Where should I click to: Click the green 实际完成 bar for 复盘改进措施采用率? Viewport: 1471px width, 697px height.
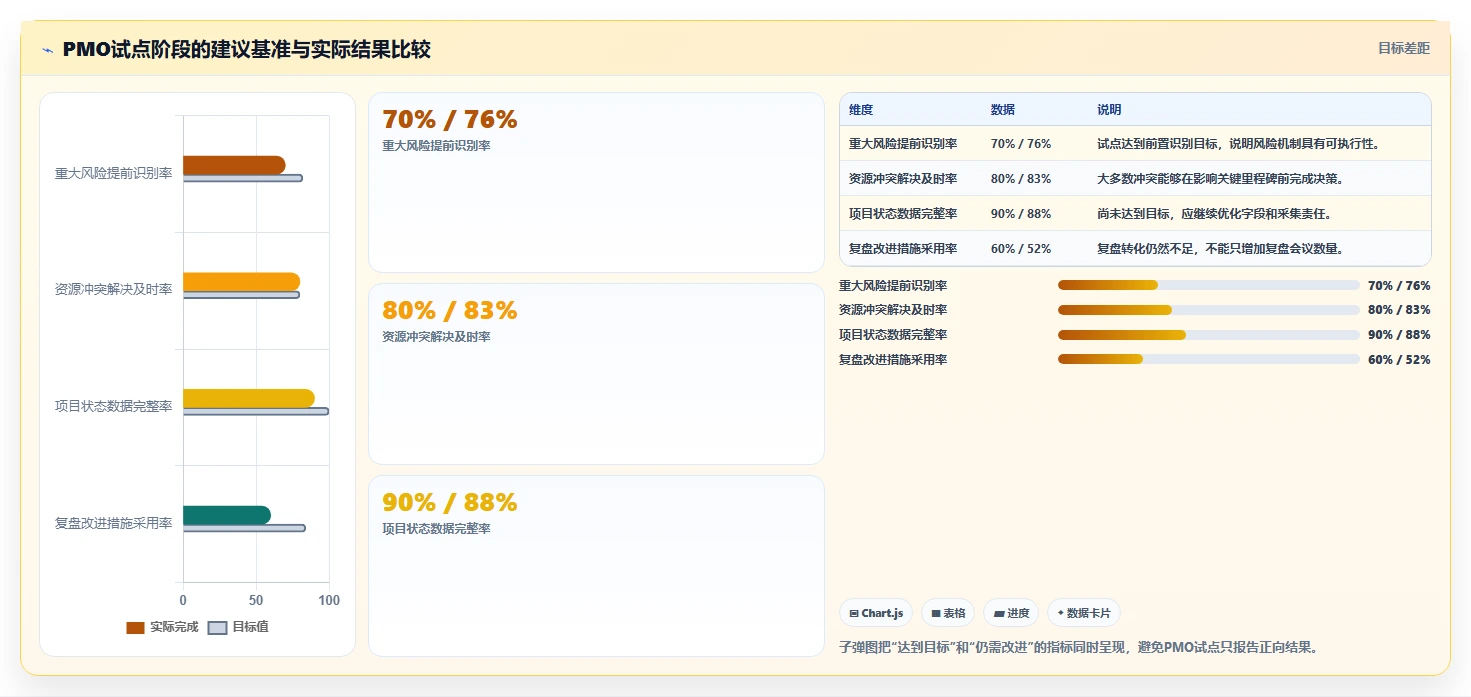click(227, 515)
